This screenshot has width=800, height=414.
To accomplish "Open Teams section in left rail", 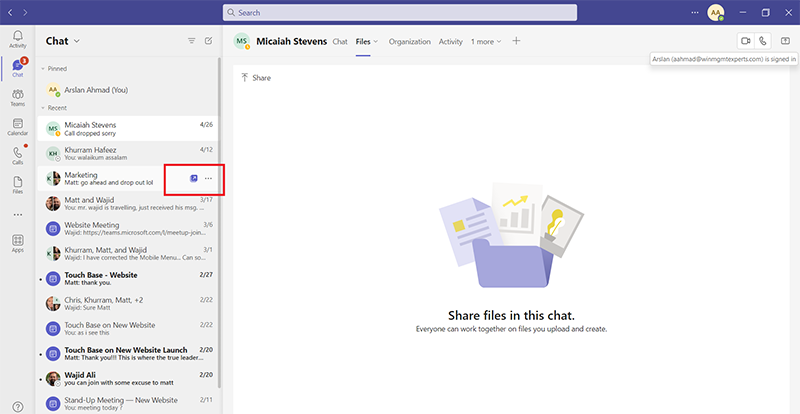I will coord(17,97).
